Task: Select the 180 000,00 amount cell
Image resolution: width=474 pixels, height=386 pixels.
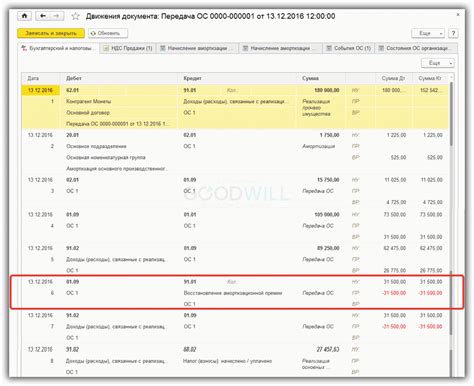Action: pos(321,90)
